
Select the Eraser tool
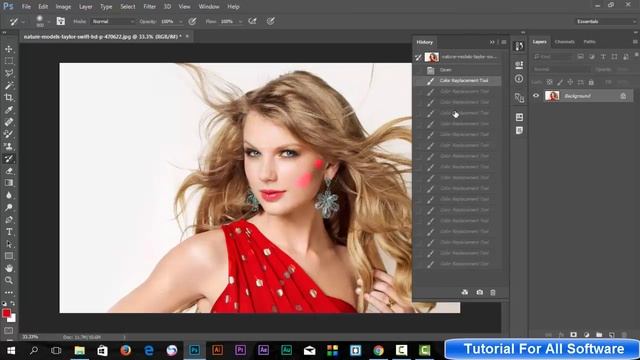pyautogui.click(x=9, y=171)
